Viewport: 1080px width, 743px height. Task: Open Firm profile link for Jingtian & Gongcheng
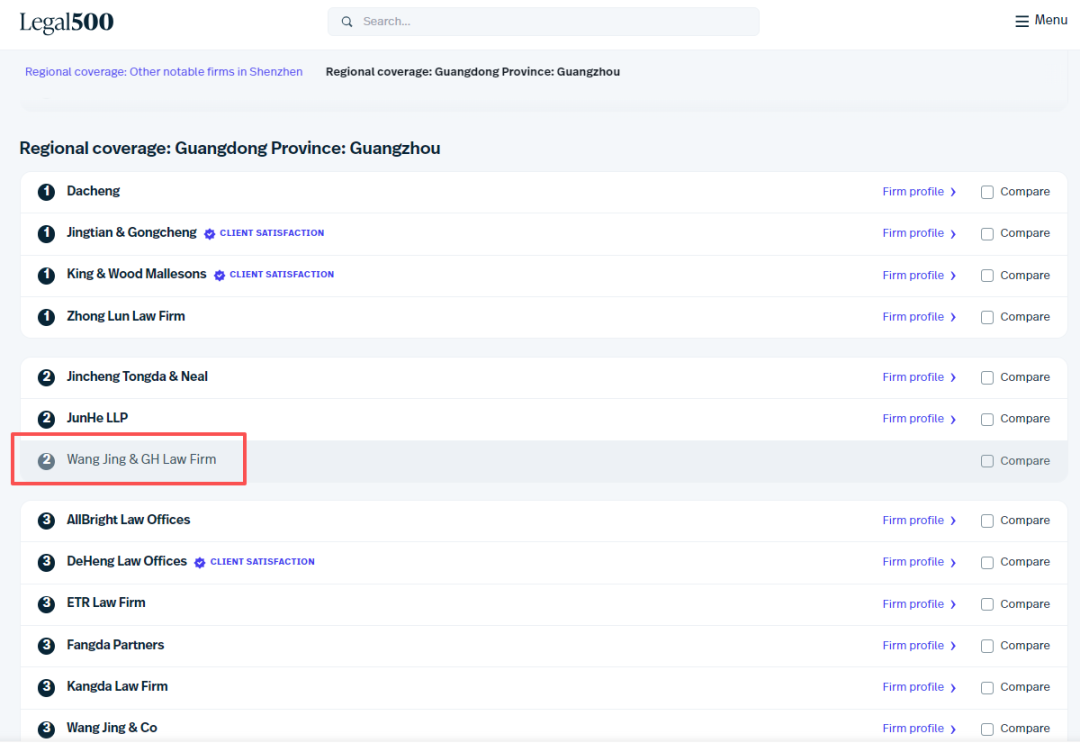[919, 233]
